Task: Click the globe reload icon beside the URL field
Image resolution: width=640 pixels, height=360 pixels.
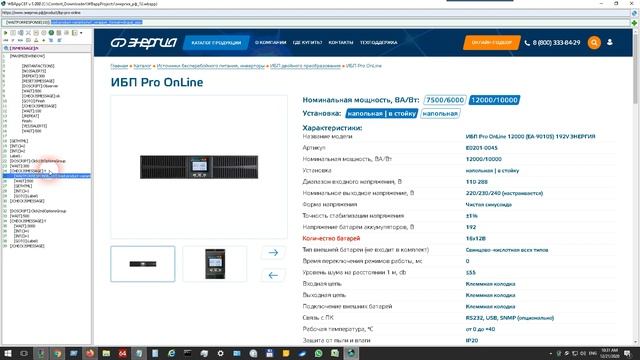Action: pyautogui.click(x=634, y=13)
